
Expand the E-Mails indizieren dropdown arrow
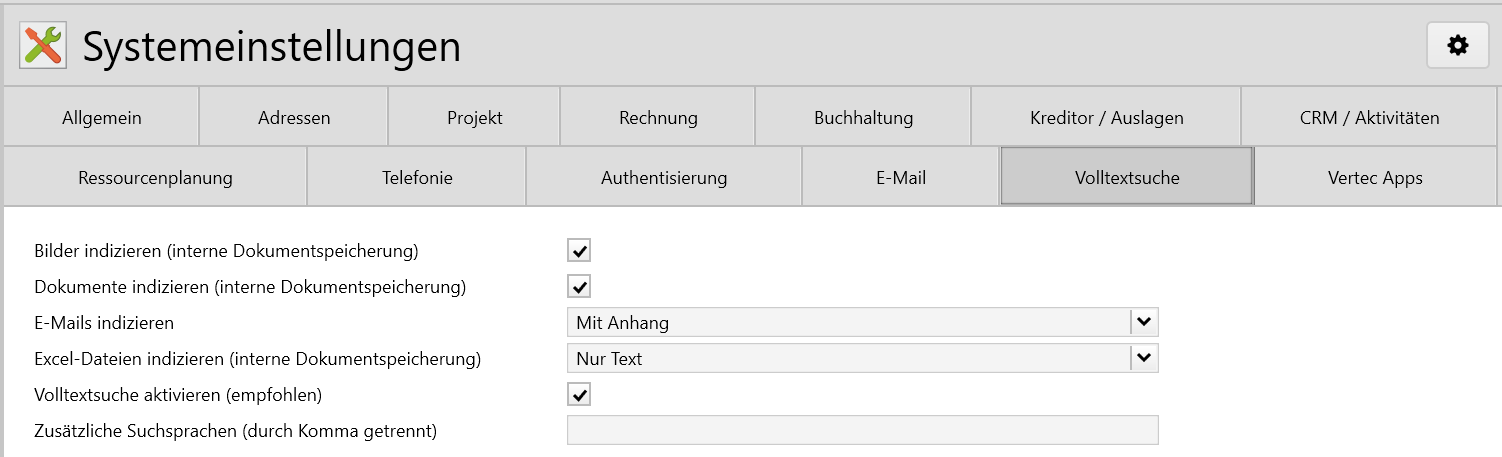pyautogui.click(x=1145, y=322)
